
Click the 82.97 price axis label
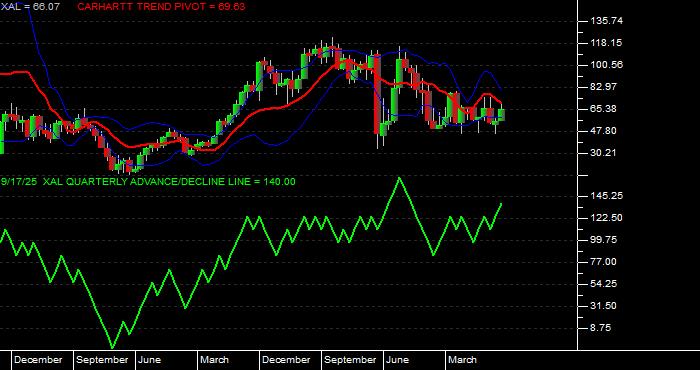pos(605,87)
